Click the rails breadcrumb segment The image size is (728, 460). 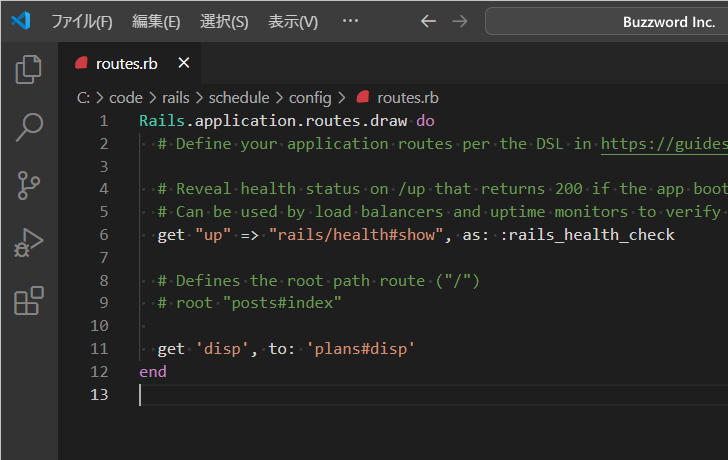pos(176,98)
